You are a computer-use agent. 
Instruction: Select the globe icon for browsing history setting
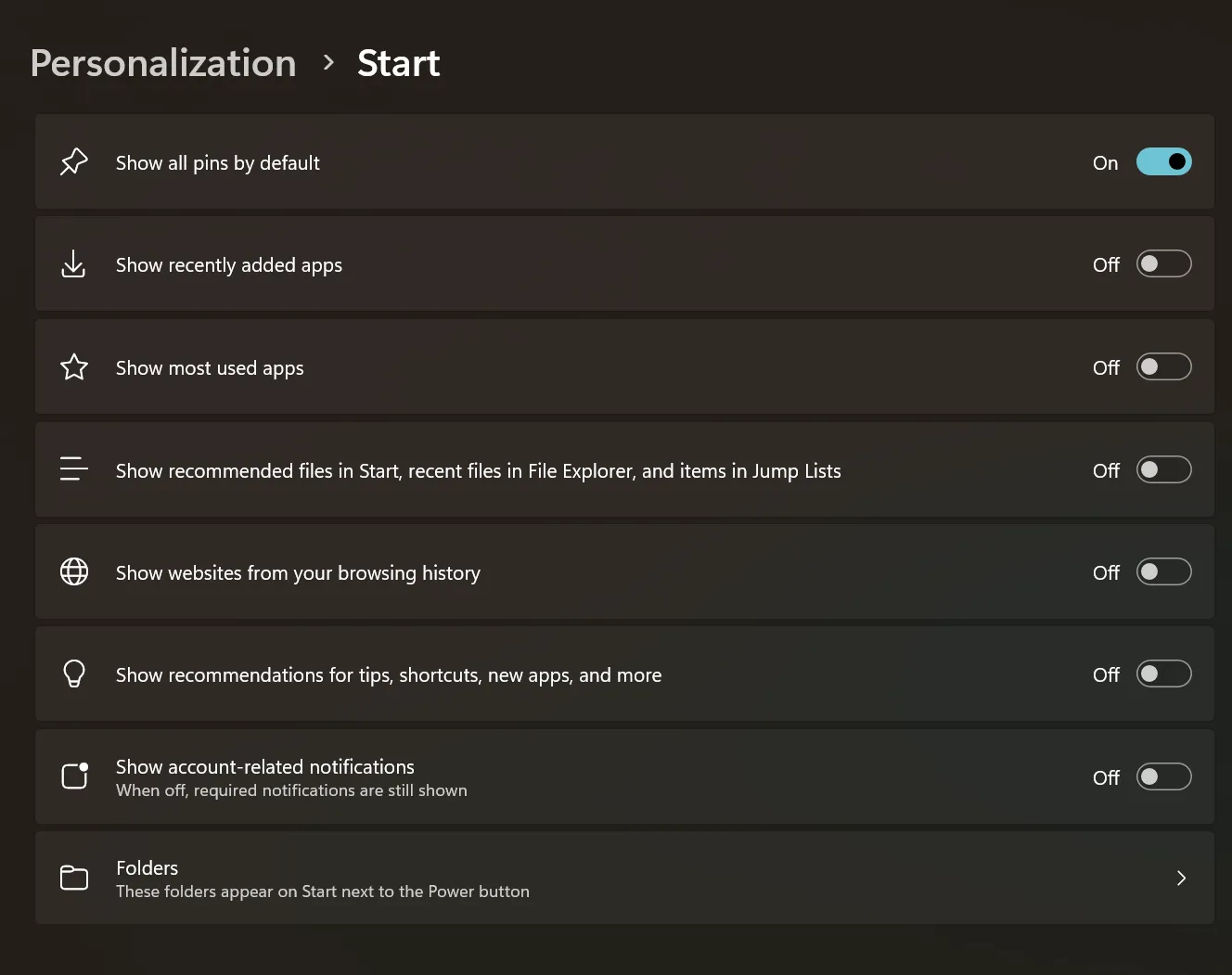click(74, 572)
